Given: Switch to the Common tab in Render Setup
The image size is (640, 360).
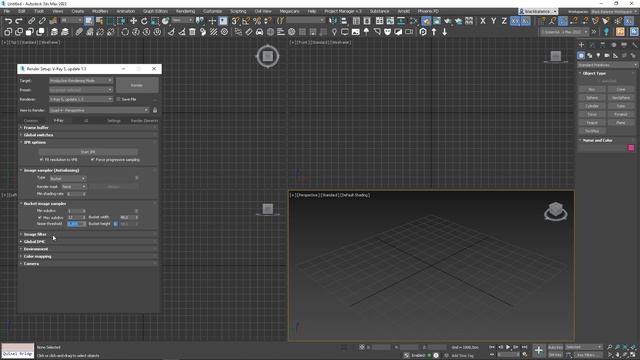Looking at the screenshot, I should tap(31, 121).
